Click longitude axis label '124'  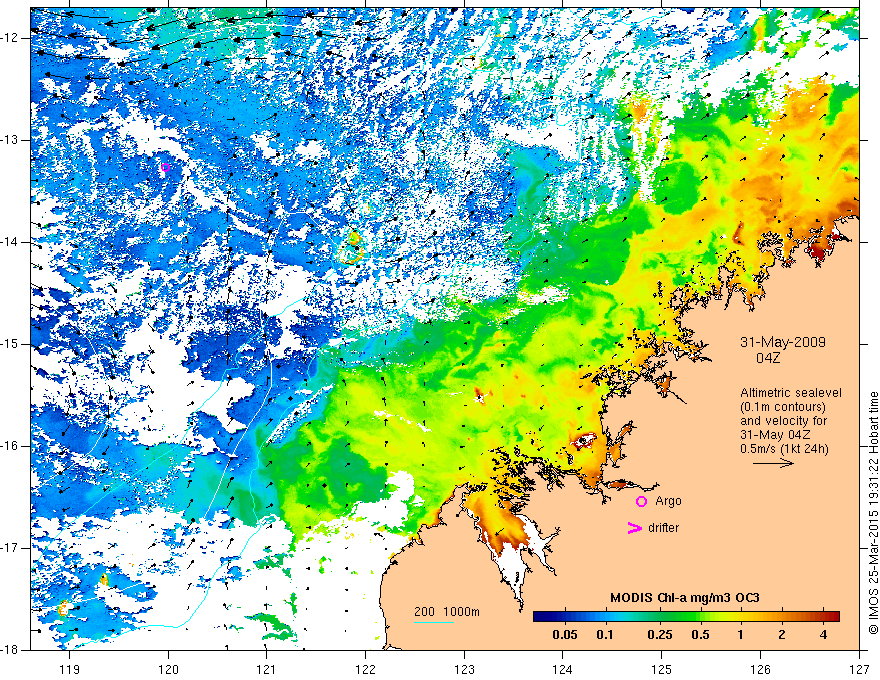pyautogui.click(x=562, y=669)
